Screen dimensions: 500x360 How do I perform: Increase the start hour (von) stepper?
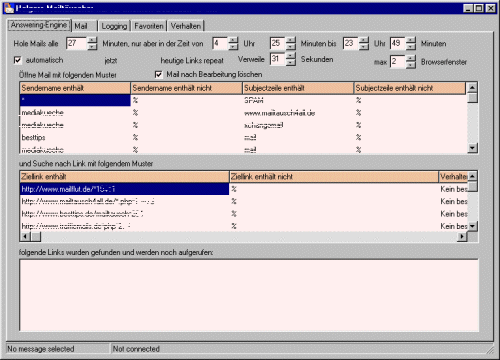(x=233, y=40)
